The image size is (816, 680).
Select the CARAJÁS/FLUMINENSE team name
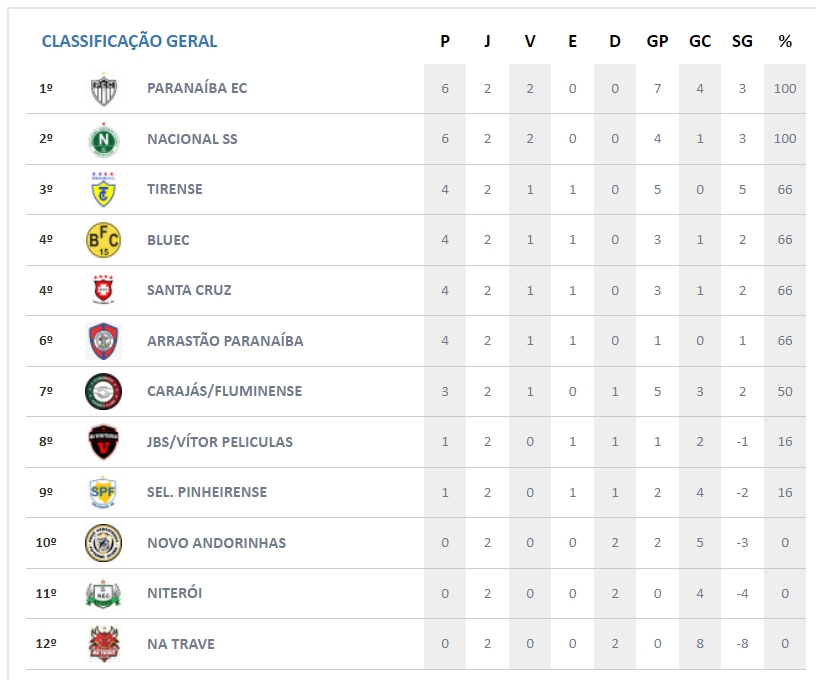(x=224, y=391)
